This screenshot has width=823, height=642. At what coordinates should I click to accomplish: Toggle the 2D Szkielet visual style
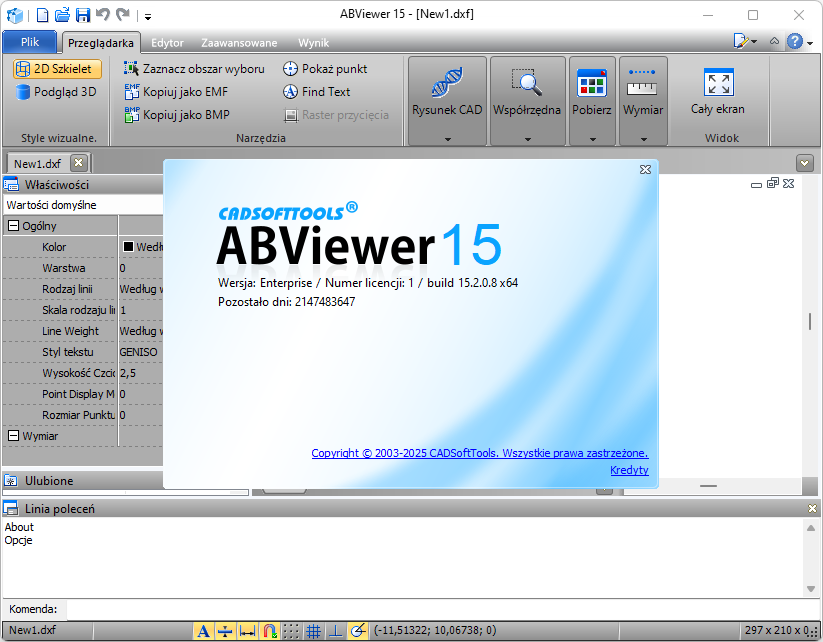pos(57,69)
